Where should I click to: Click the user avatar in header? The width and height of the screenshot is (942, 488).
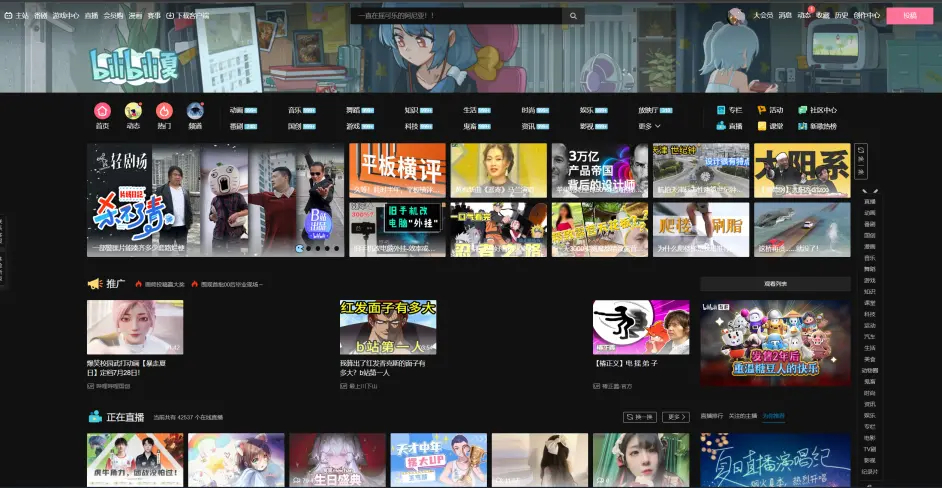[737, 16]
